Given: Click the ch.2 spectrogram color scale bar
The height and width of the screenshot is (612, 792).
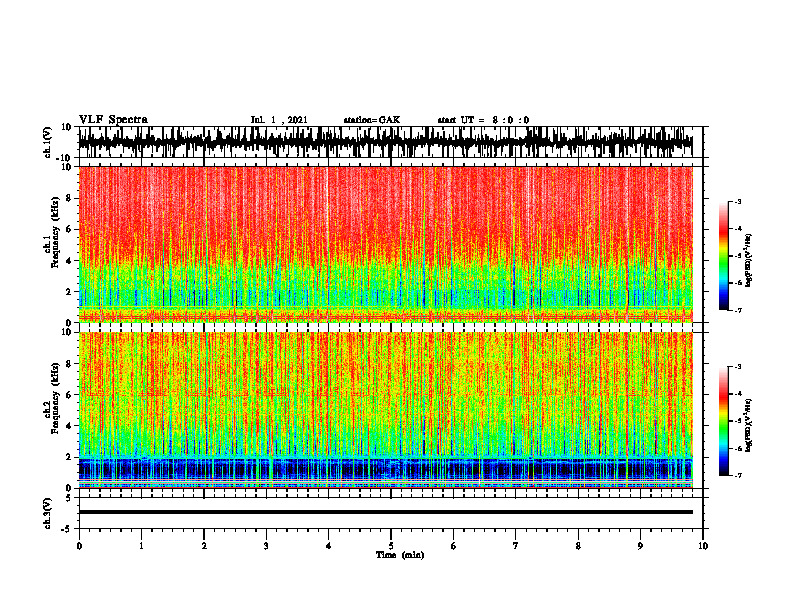Looking at the screenshot, I should (x=723, y=421).
